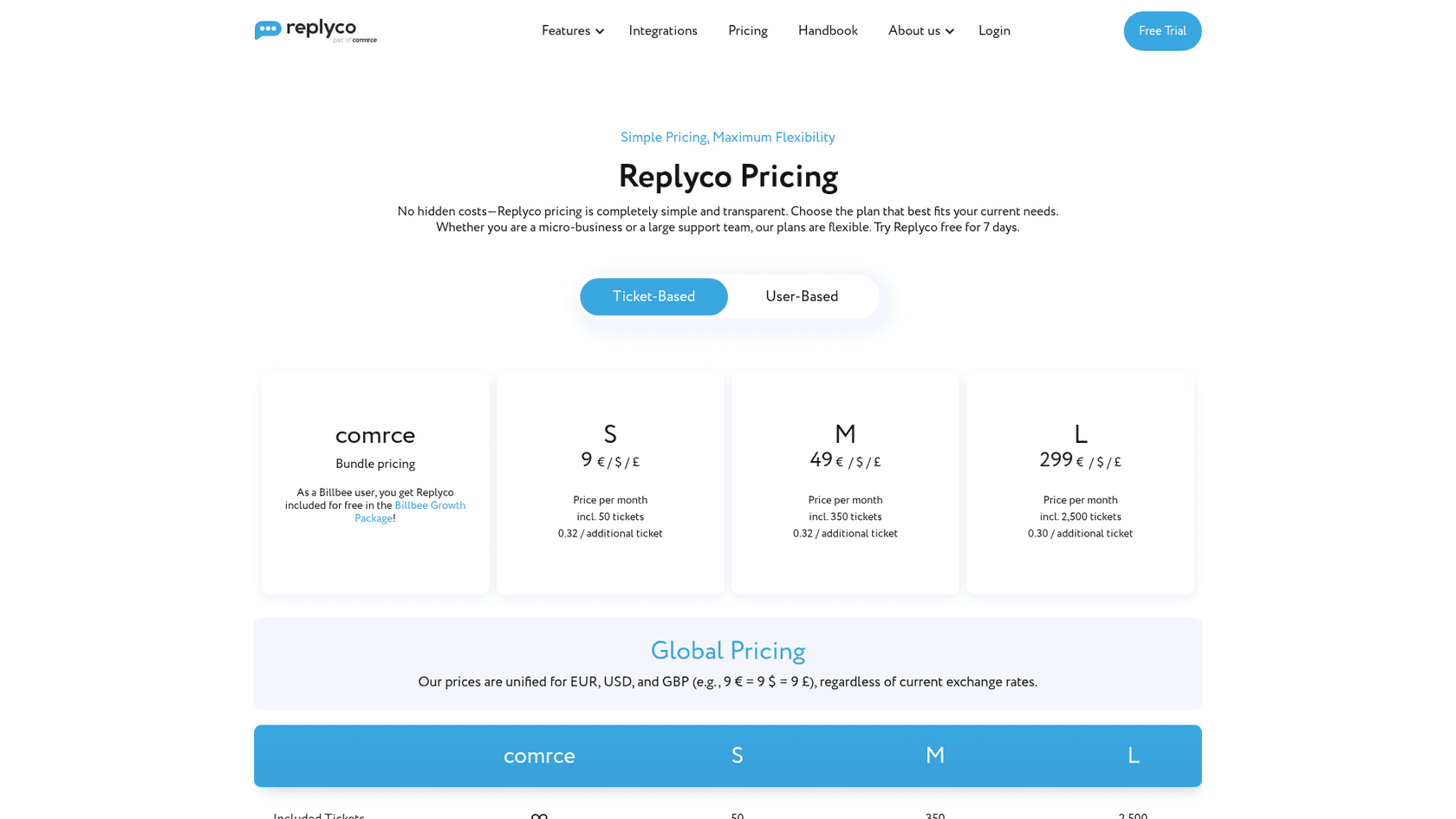Click the 'incl. 2,500 tickets' text
Image resolution: width=1456 pixels, height=819 pixels.
pyautogui.click(x=1081, y=517)
